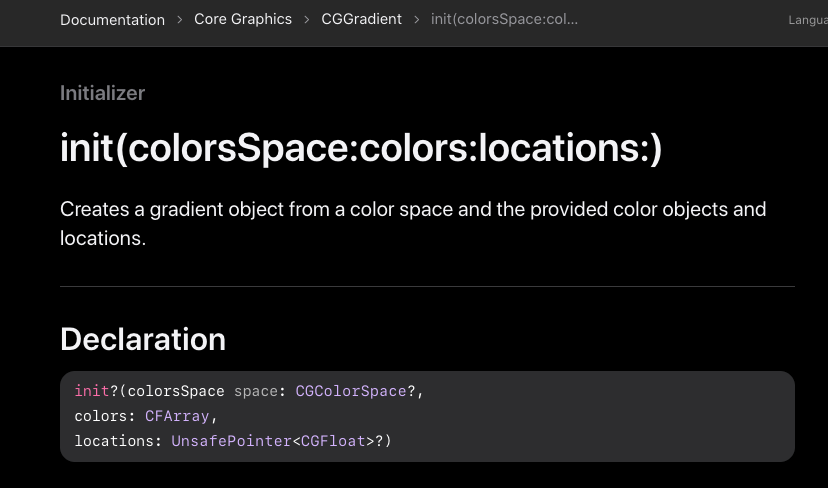Click the chevron after Core Graphics
Image resolution: width=828 pixels, height=488 pixels.
(x=307, y=20)
